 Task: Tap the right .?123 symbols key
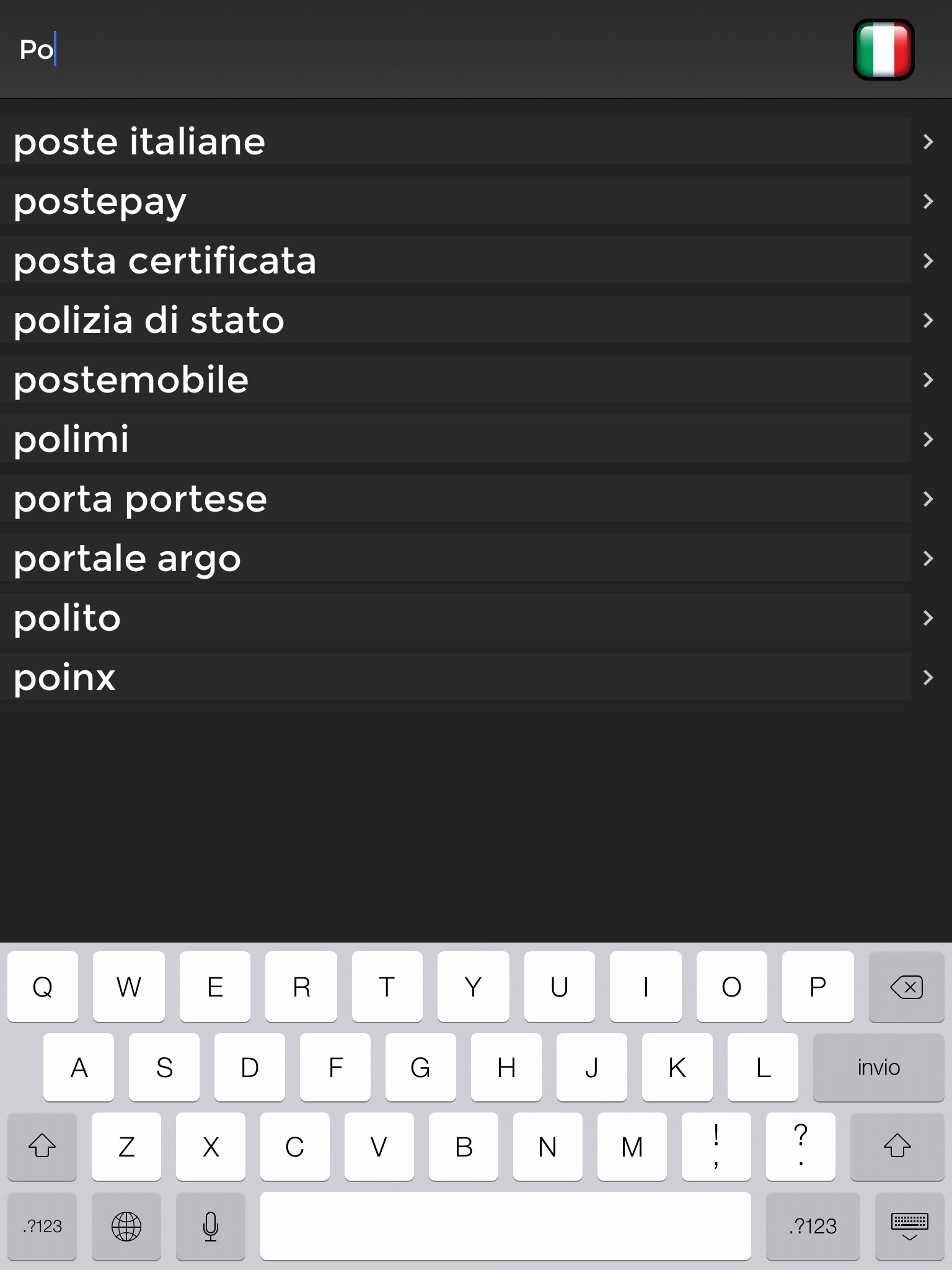[813, 1225]
